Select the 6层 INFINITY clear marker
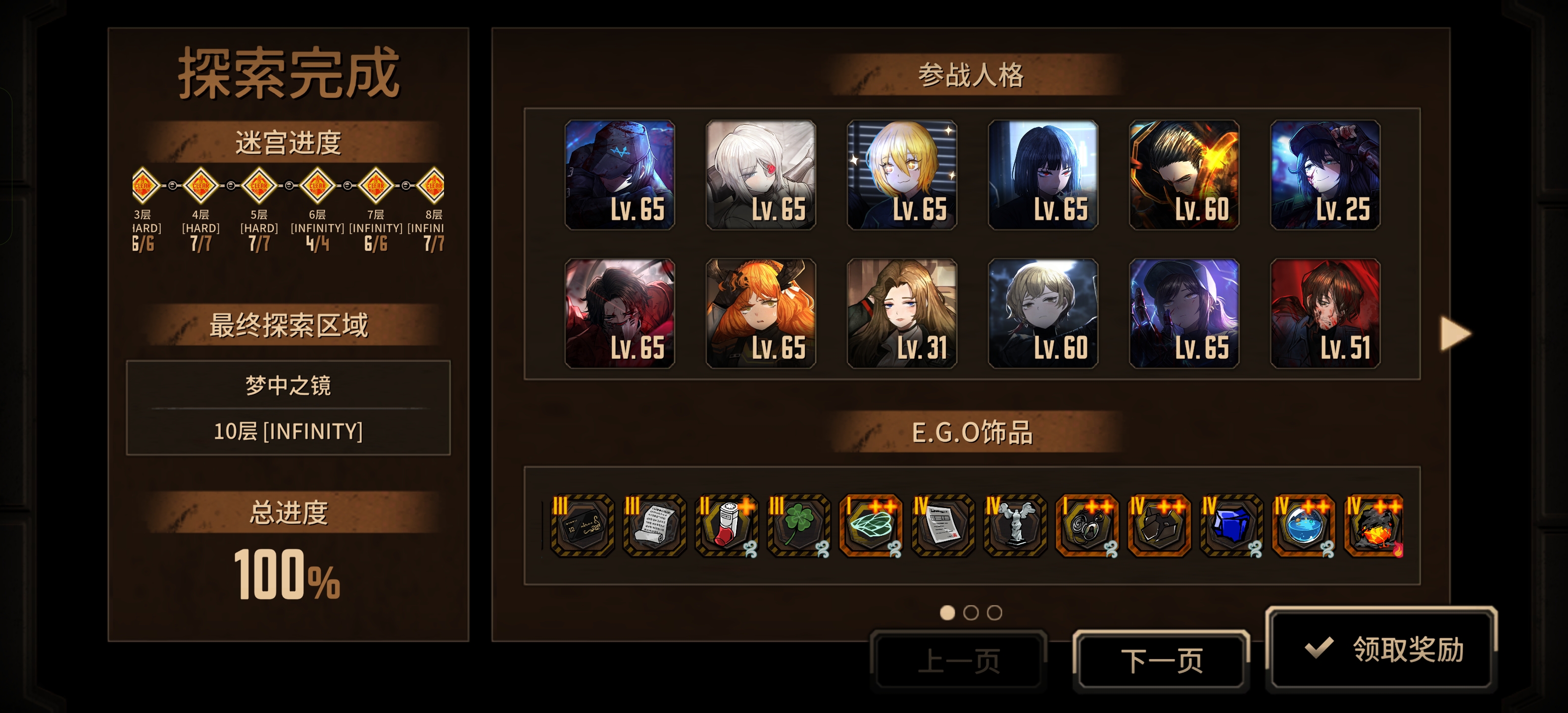The width and height of the screenshot is (1568, 713). (x=317, y=185)
